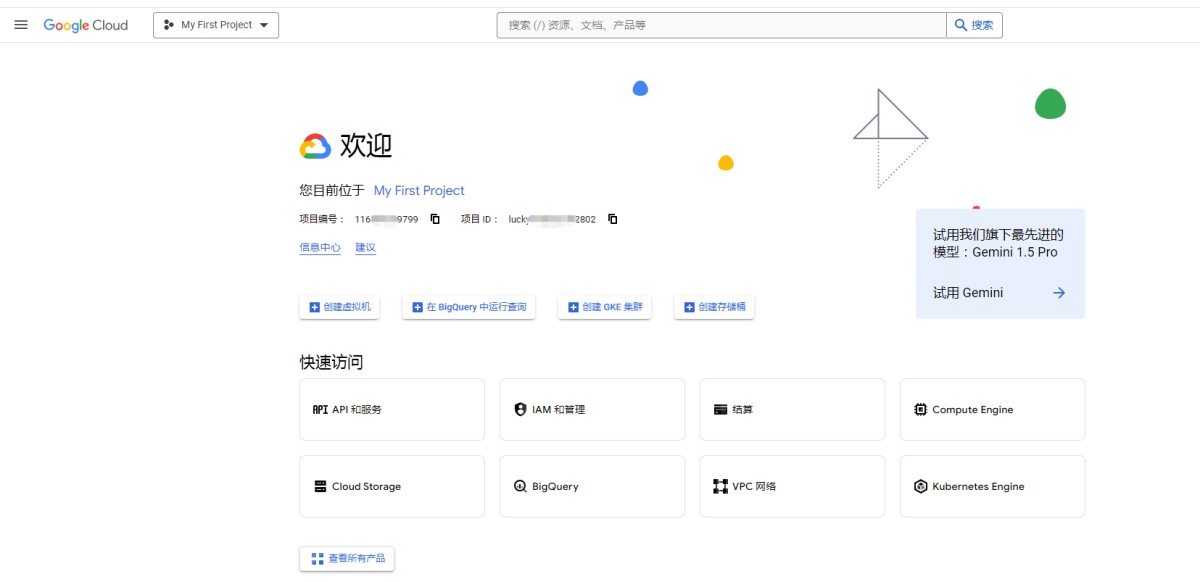Screen dimensions: 1200x582
Task: Open the My First Project link
Action: (419, 190)
